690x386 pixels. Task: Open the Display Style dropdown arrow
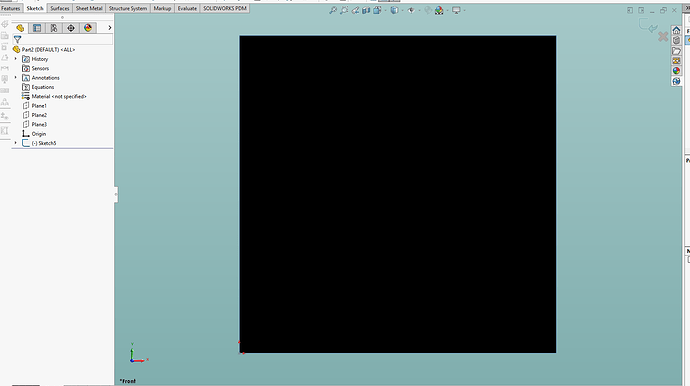click(x=402, y=11)
